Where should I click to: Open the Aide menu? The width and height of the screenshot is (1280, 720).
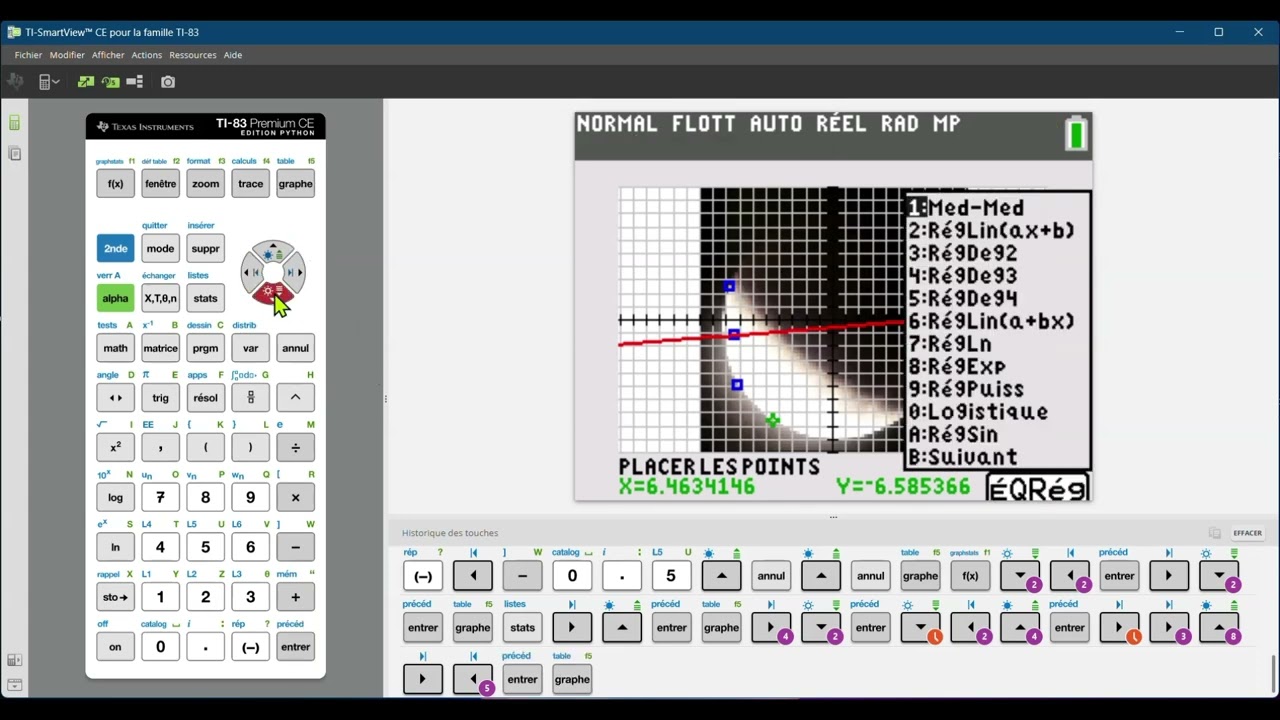point(233,55)
